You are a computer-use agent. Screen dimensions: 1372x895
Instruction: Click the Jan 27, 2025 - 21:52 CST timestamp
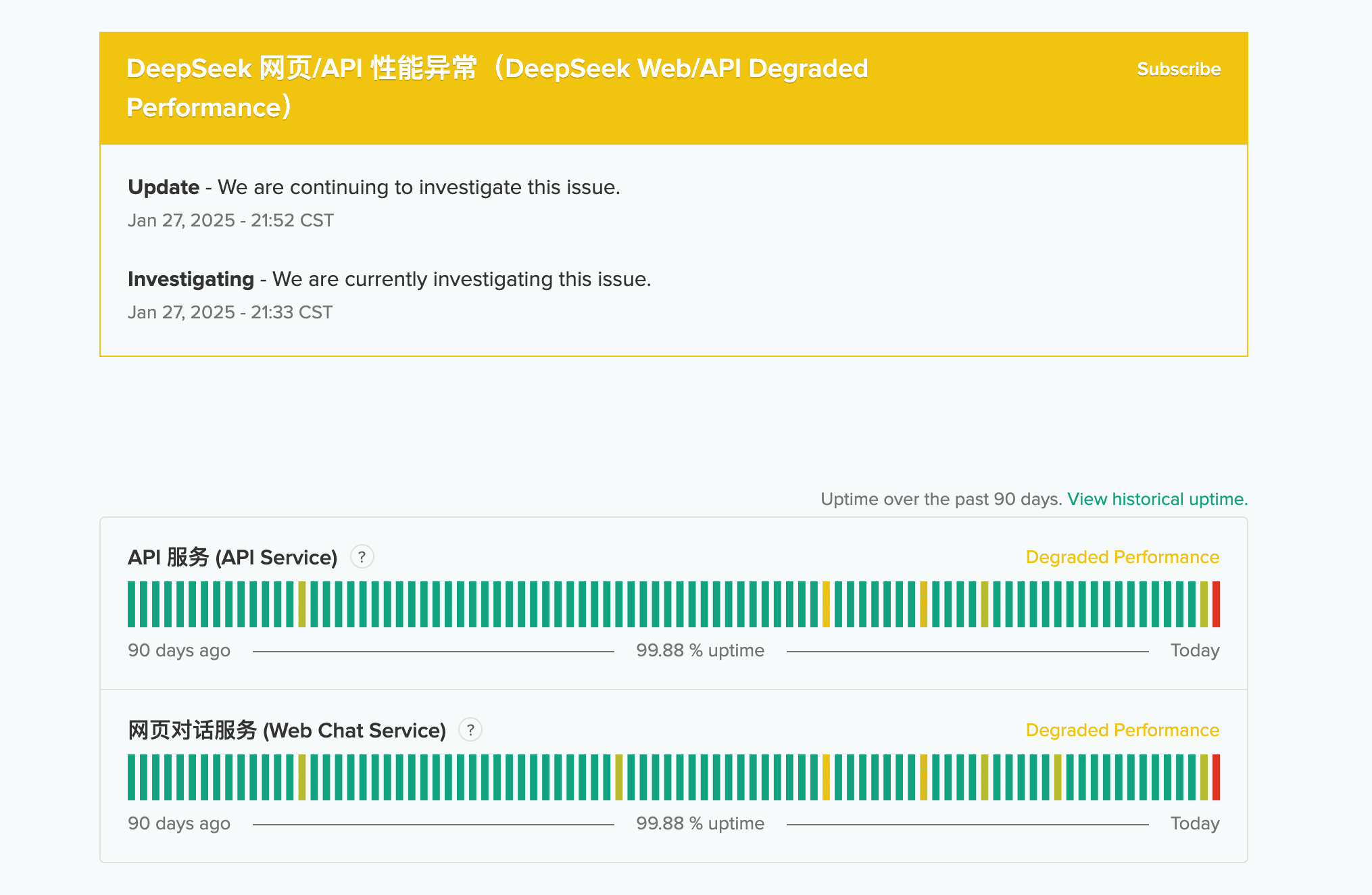pyautogui.click(x=230, y=220)
